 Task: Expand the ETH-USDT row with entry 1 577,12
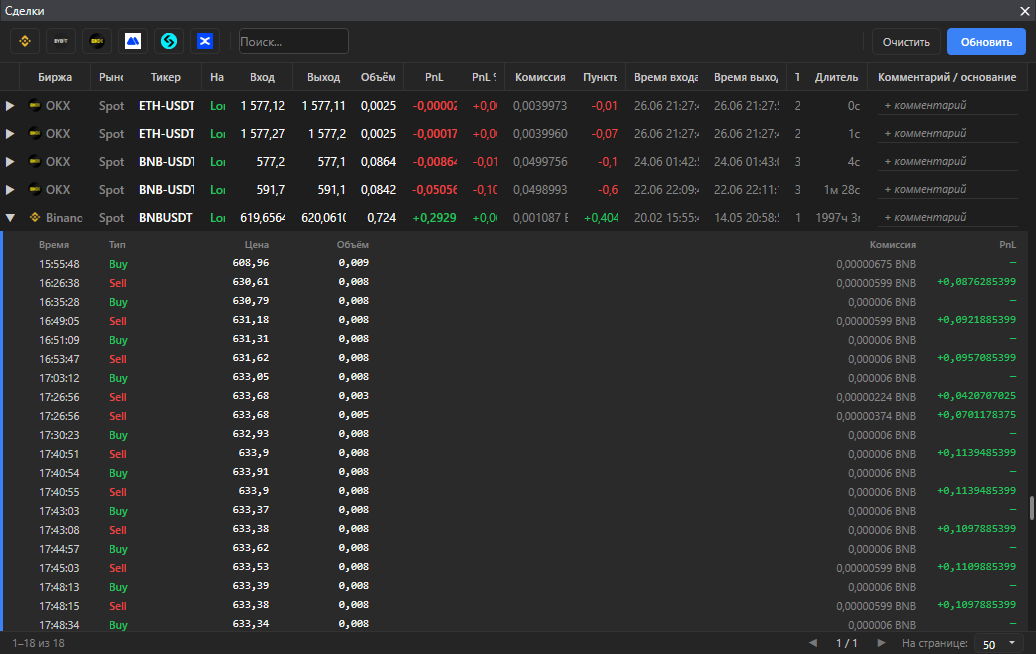(x=10, y=106)
